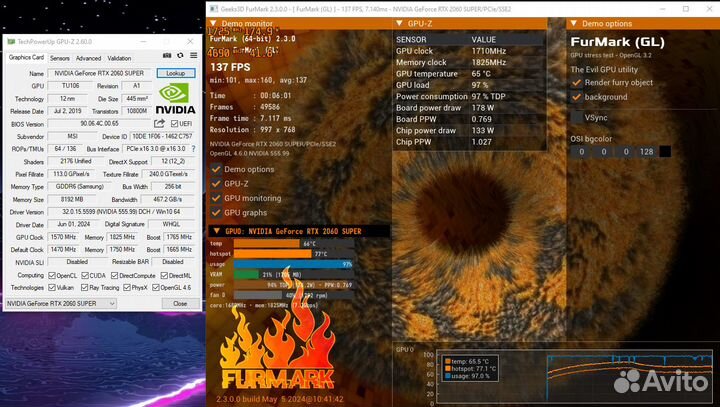The image size is (720, 407).
Task: Click hotspot 77°C bar
Action: tap(293, 254)
